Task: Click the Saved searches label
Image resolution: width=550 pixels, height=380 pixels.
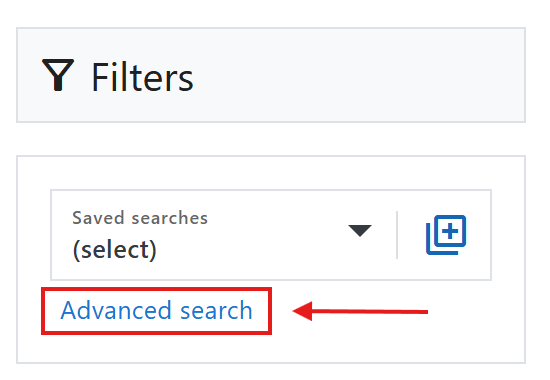Action: point(140,218)
